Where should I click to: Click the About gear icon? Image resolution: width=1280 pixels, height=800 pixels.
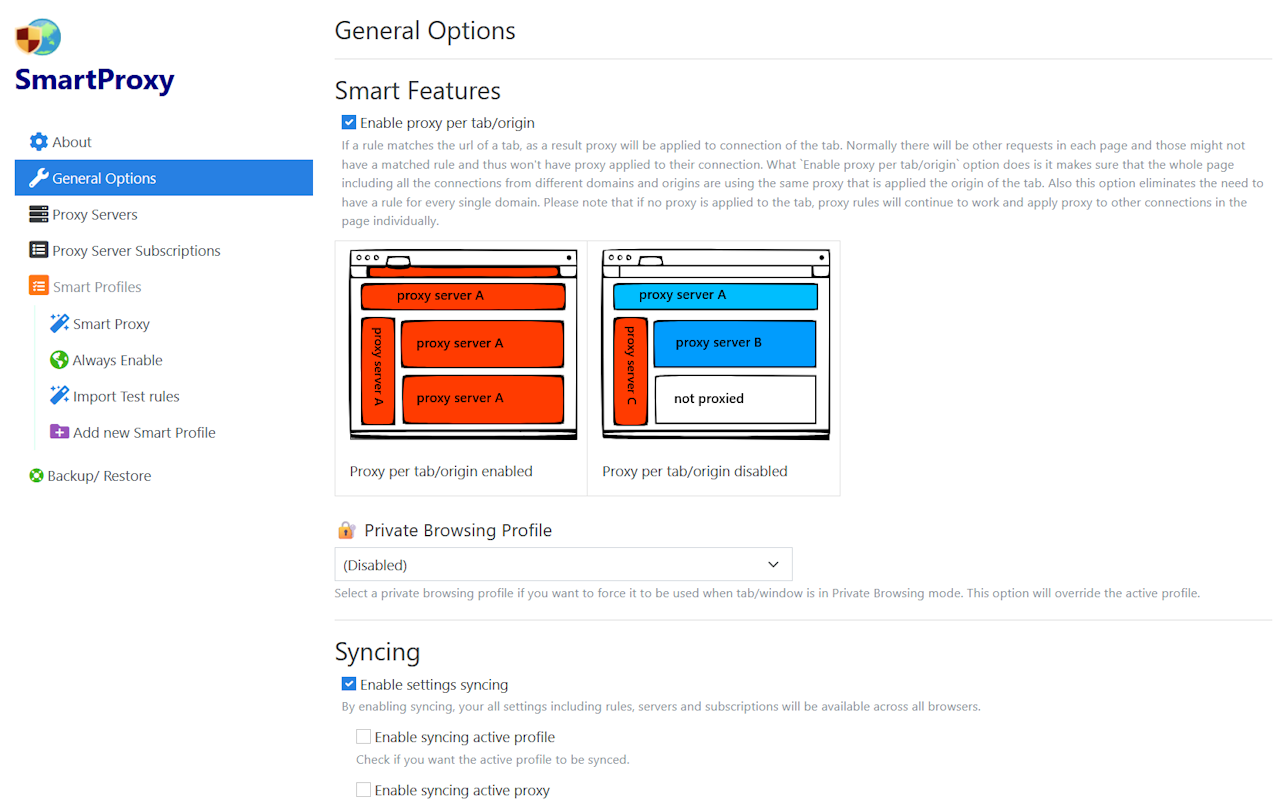[x=38, y=141]
